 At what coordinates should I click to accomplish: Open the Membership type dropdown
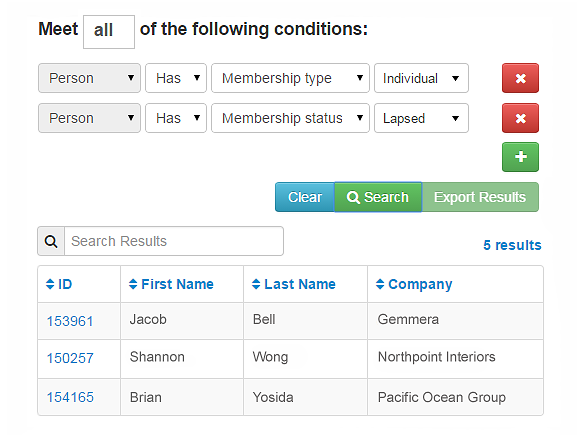(x=290, y=78)
